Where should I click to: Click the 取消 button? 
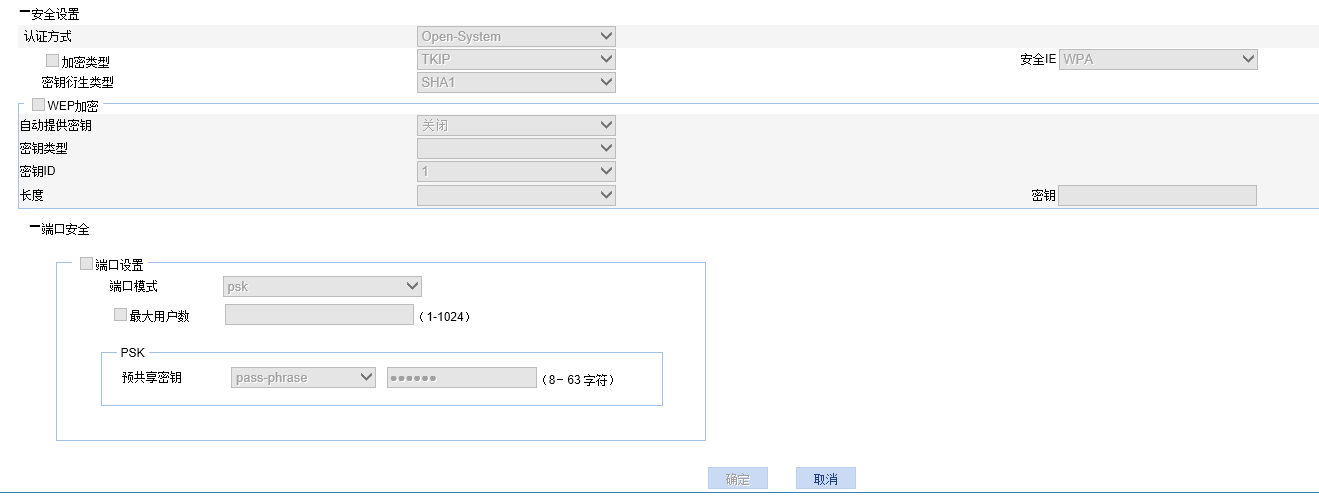[x=825, y=479]
